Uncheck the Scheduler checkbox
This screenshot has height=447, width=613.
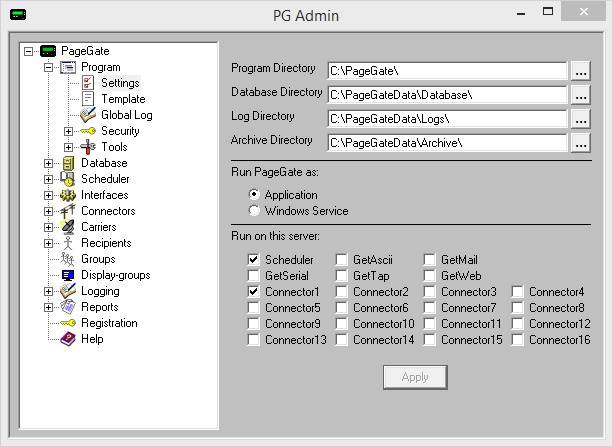(x=253, y=259)
